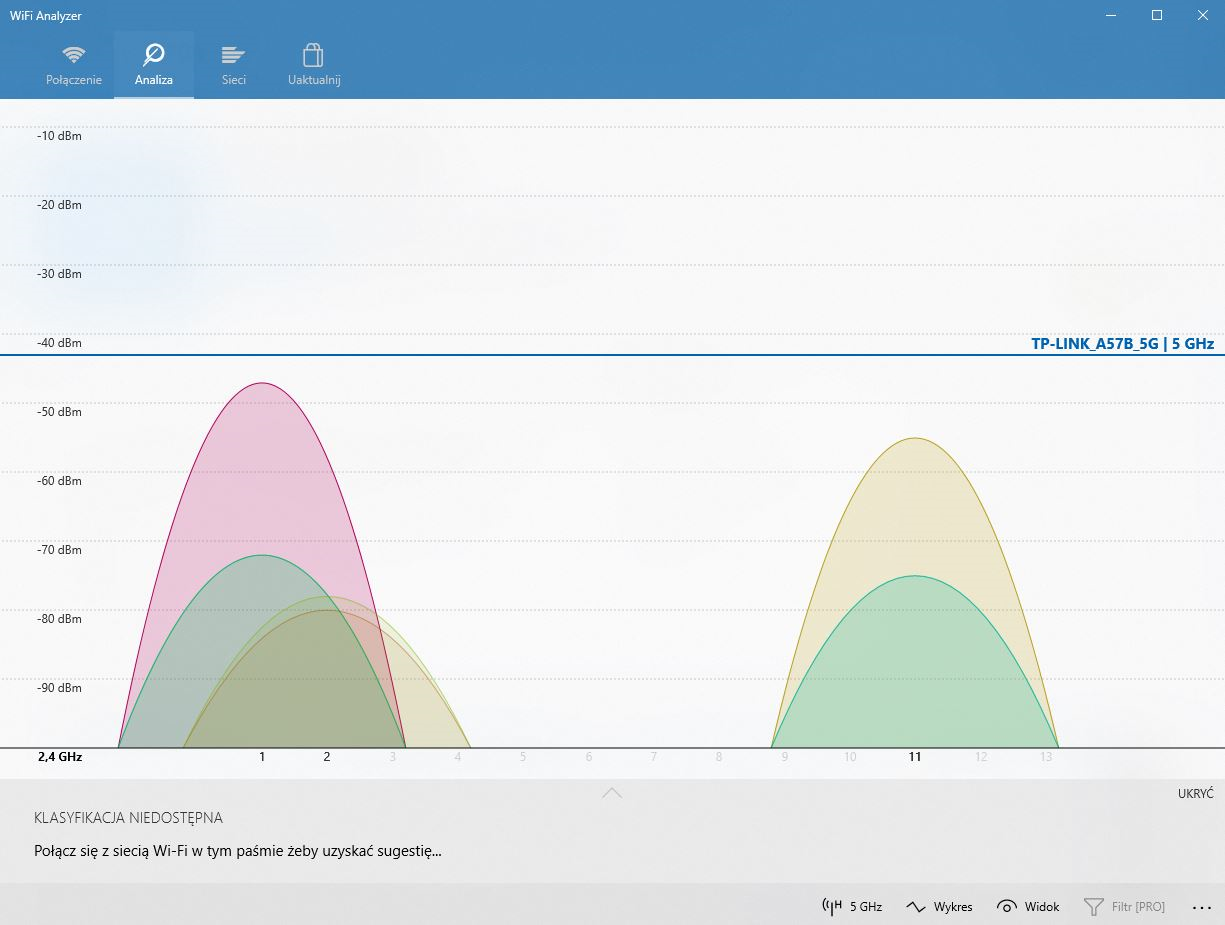Maximize the WiFi Analyzer window

(1157, 15)
